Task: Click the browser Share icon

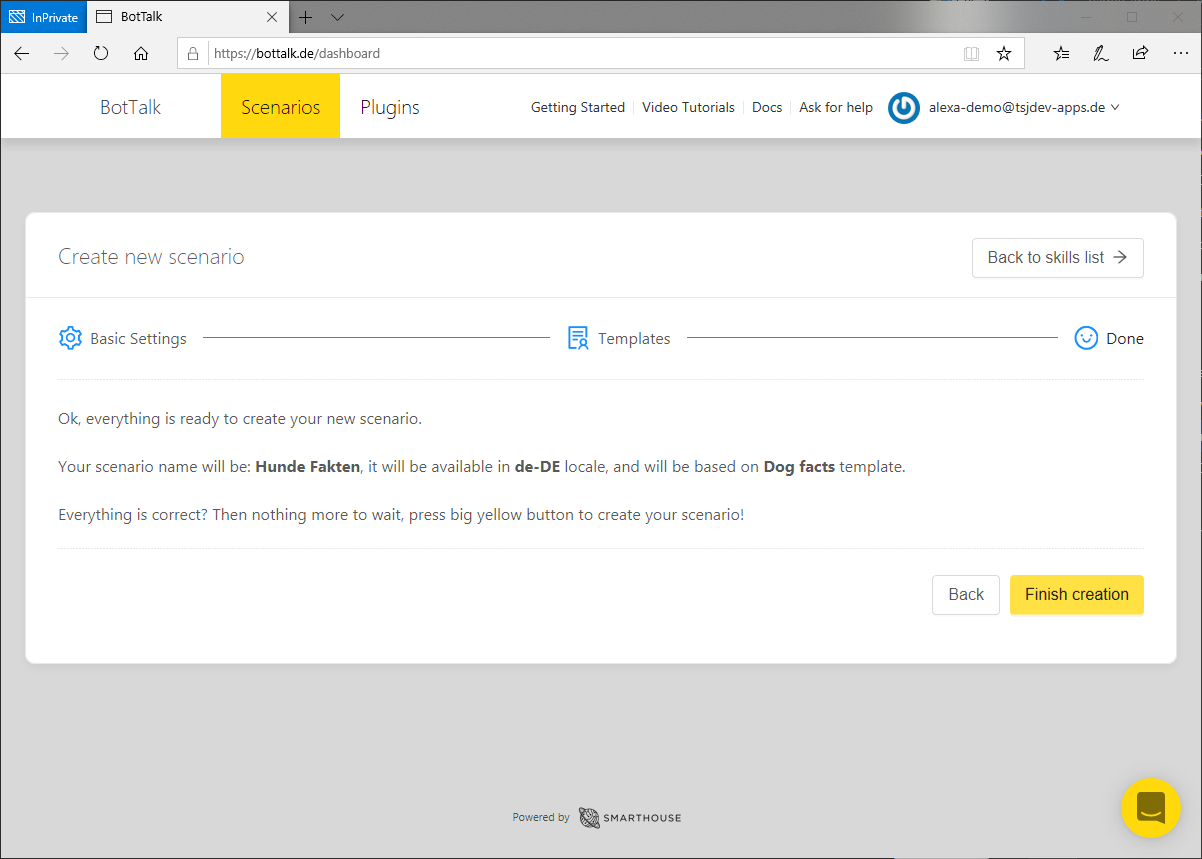Action: click(1140, 54)
